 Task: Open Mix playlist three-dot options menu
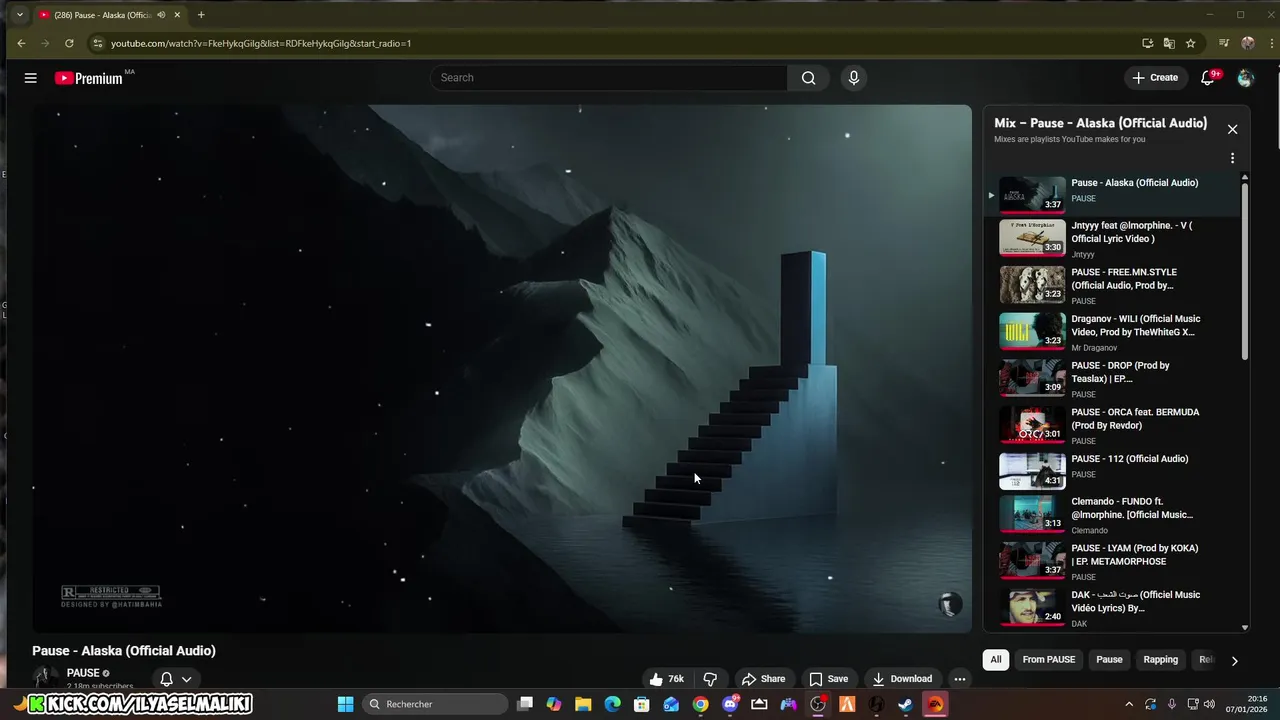pyautogui.click(x=1232, y=158)
